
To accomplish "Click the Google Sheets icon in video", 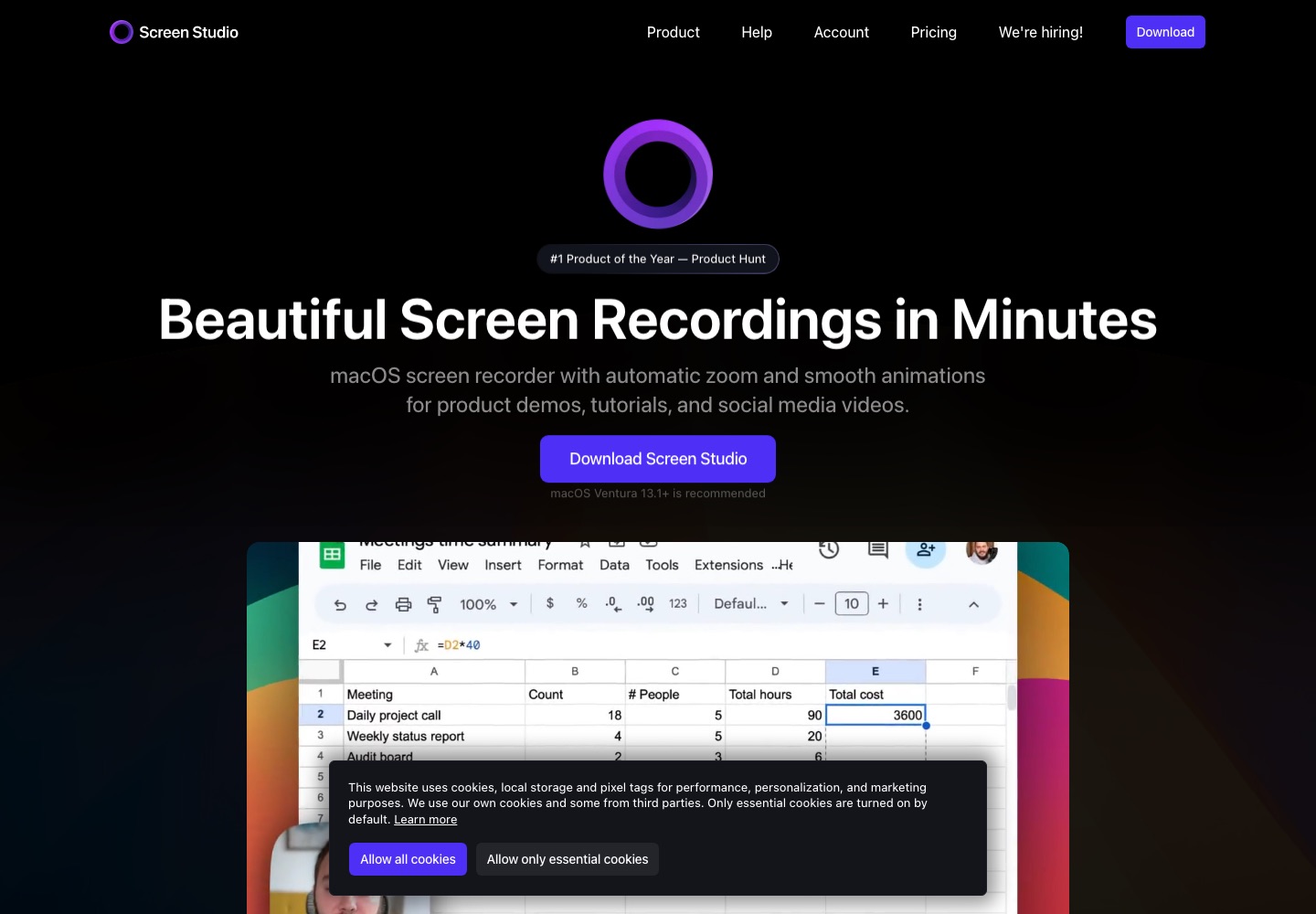I will [x=332, y=554].
